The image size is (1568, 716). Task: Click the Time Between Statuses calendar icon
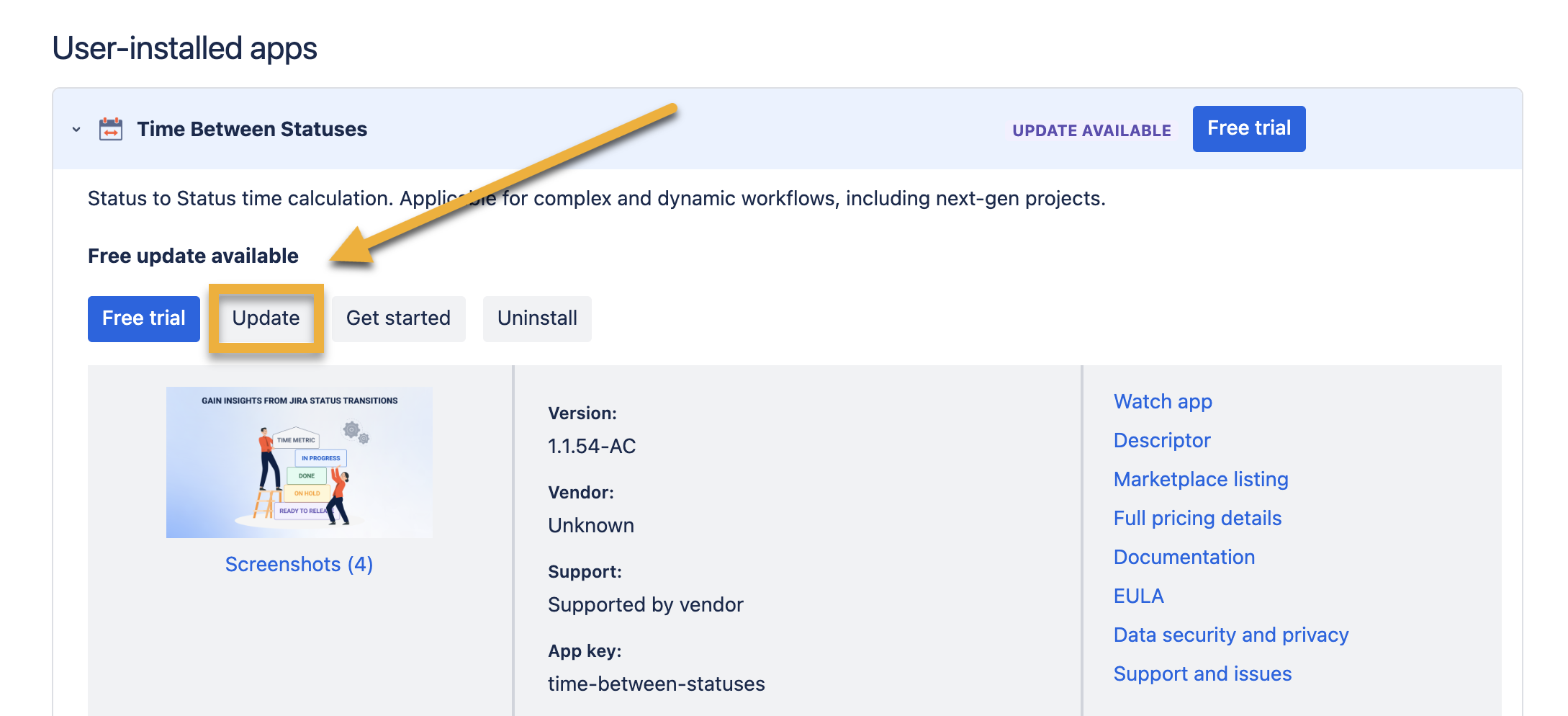click(111, 130)
